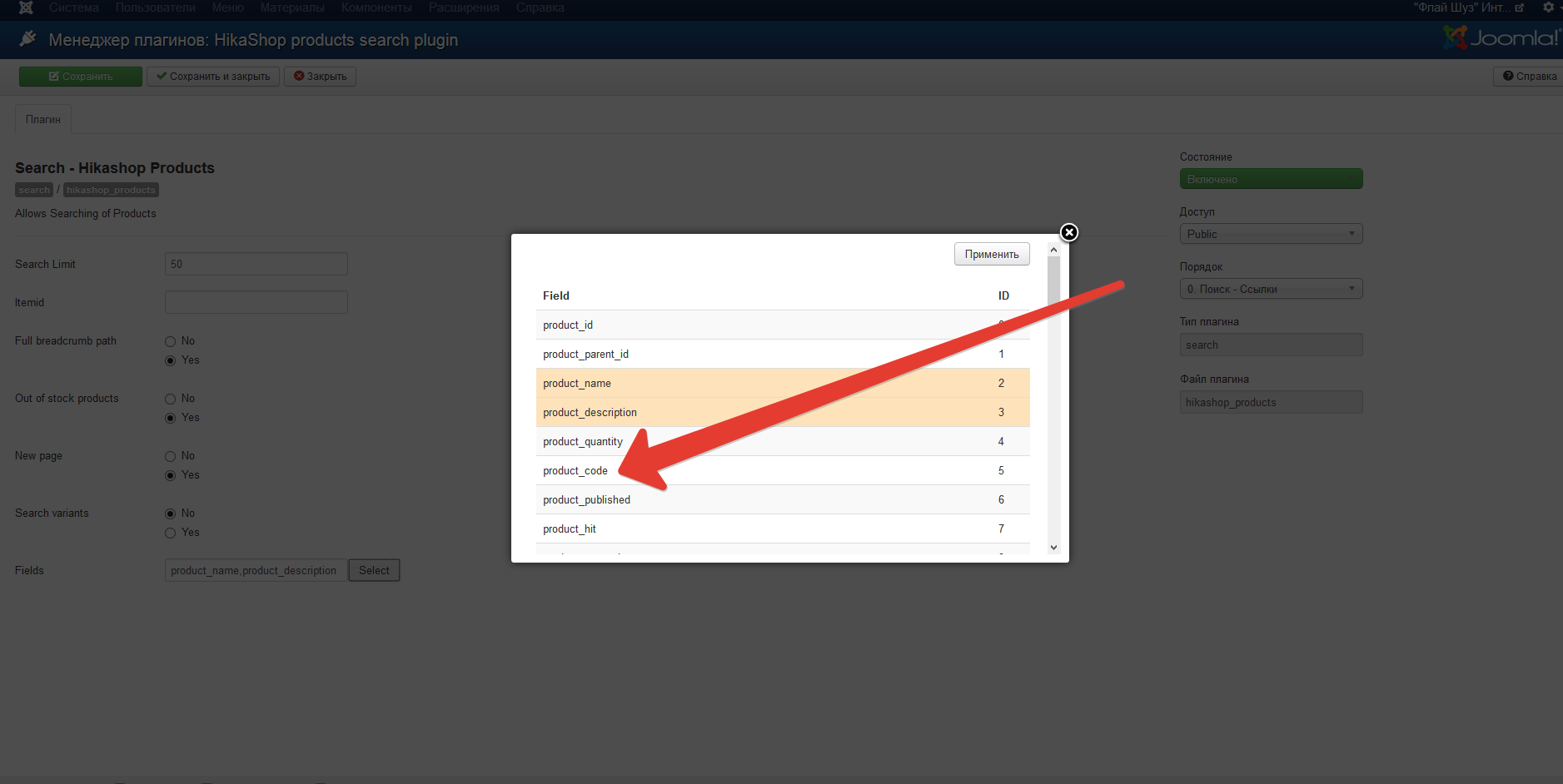Select the product_id row
Image resolution: width=1563 pixels, height=784 pixels.
(x=783, y=325)
